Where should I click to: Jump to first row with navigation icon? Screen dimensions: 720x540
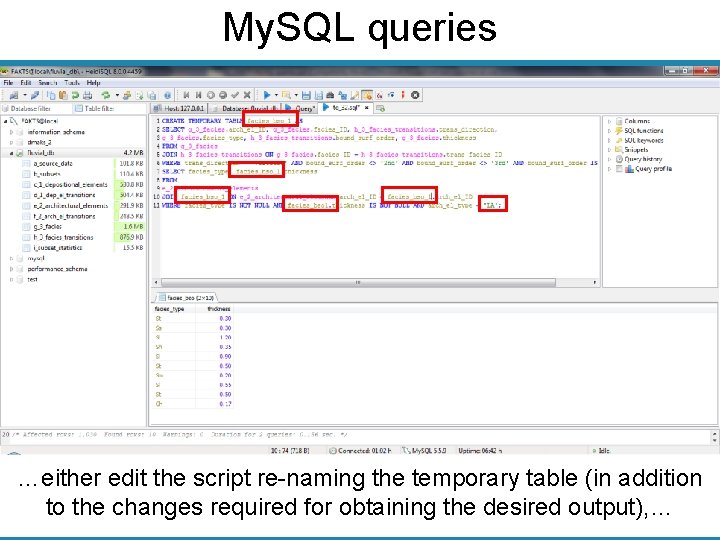pos(186,95)
